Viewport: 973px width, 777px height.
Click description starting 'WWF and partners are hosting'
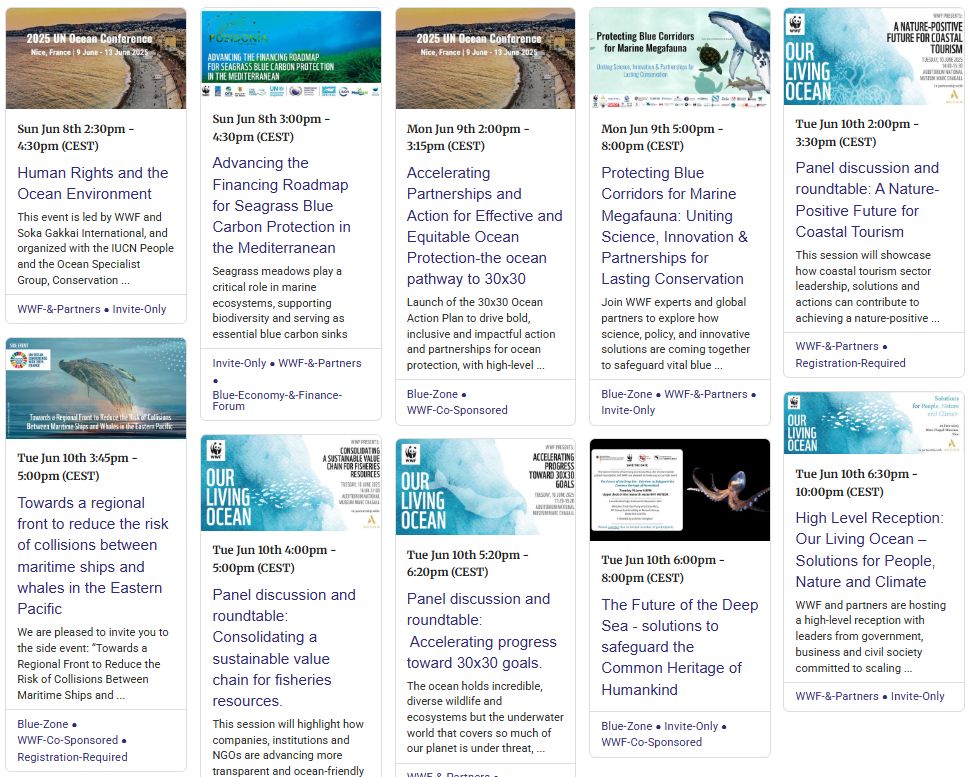click(871, 636)
